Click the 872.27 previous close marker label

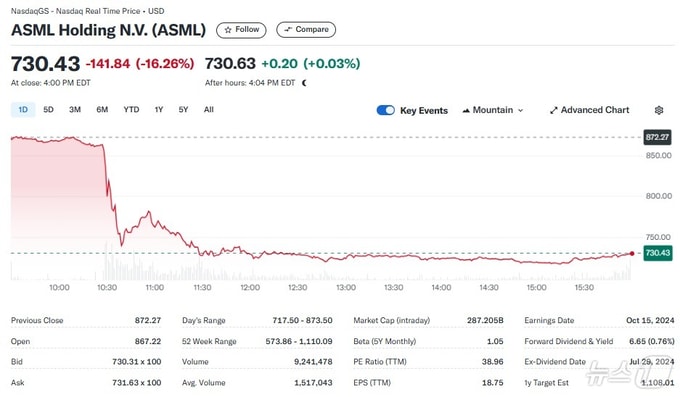tap(657, 138)
